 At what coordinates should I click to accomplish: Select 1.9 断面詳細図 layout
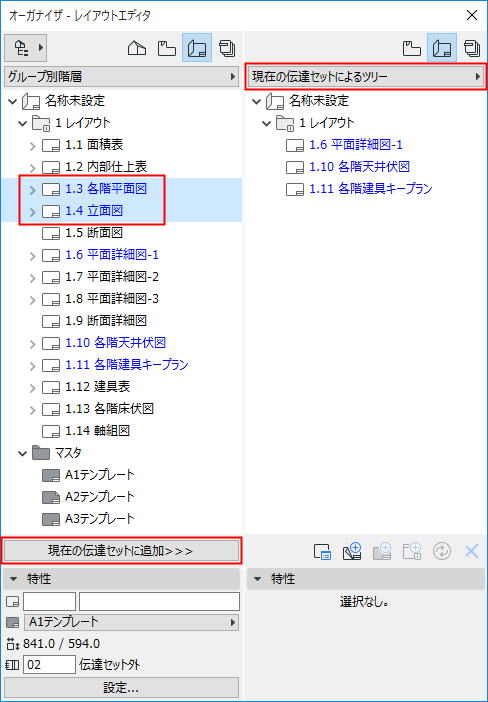106,320
